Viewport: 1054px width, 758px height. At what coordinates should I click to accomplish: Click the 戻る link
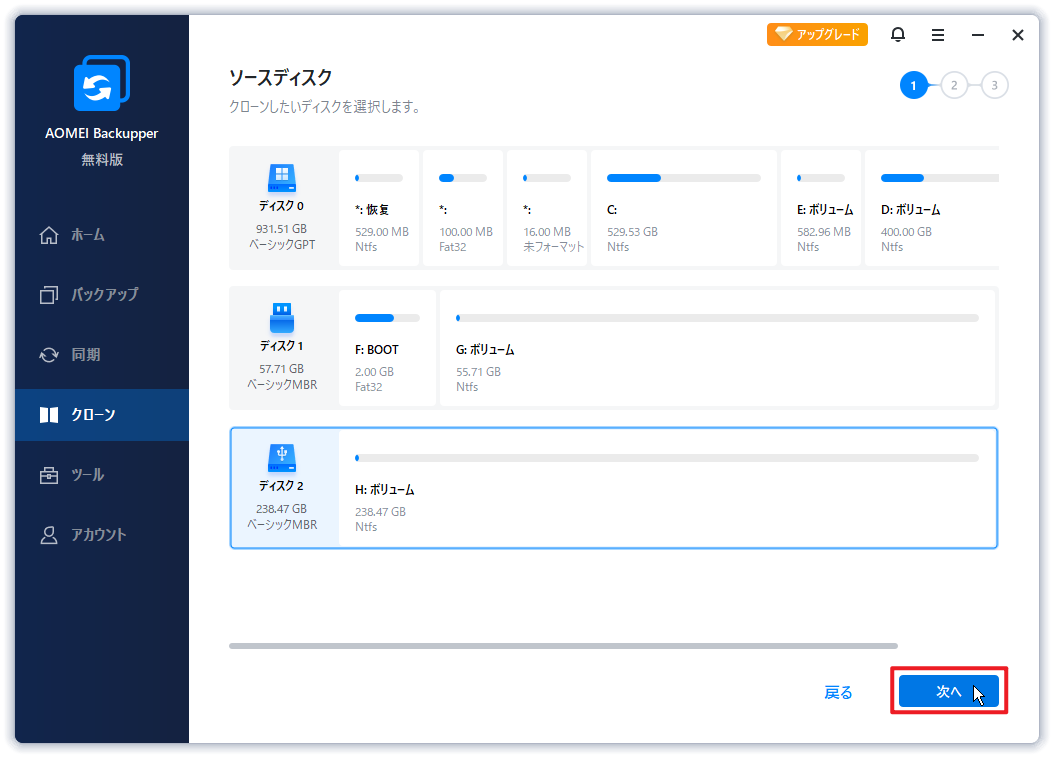point(838,691)
